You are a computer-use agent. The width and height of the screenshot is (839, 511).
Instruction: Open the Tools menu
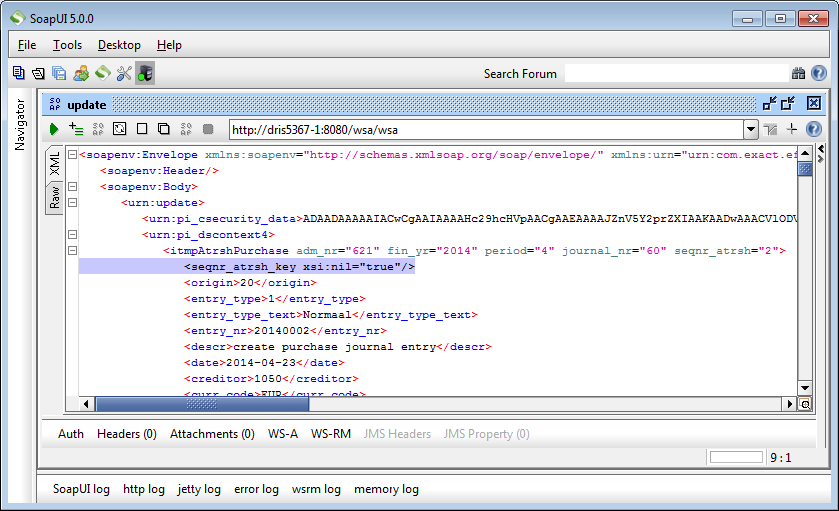pyautogui.click(x=67, y=45)
